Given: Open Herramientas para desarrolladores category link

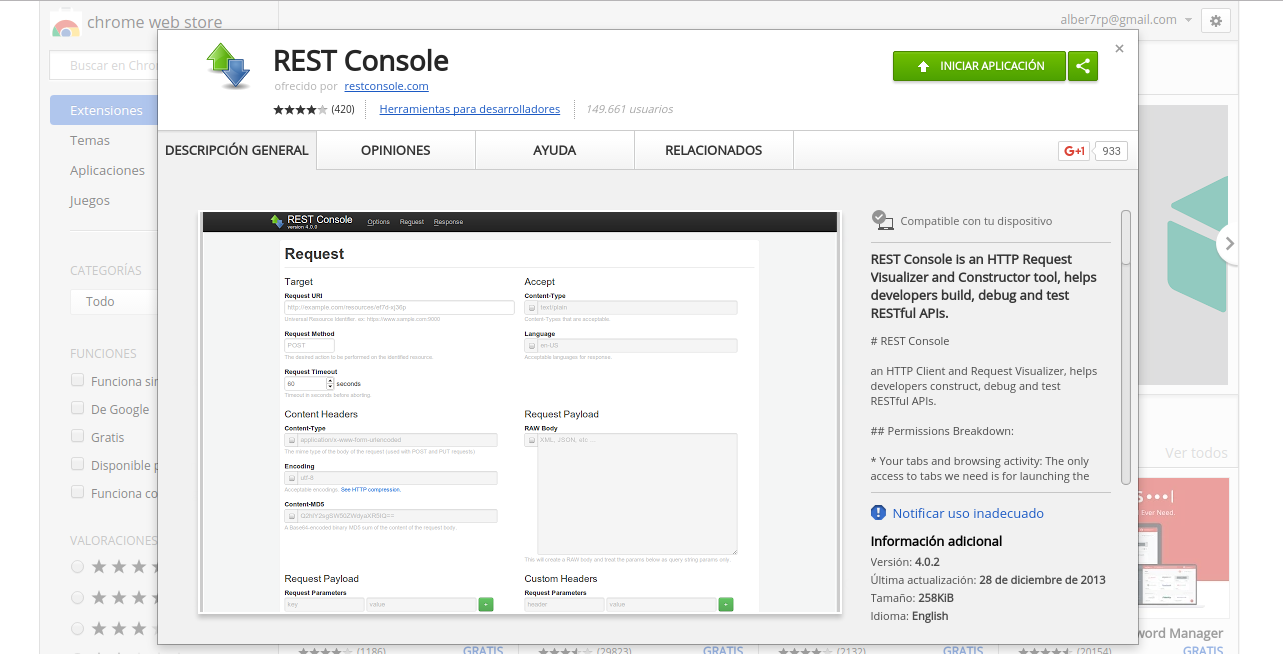Looking at the screenshot, I should point(470,109).
